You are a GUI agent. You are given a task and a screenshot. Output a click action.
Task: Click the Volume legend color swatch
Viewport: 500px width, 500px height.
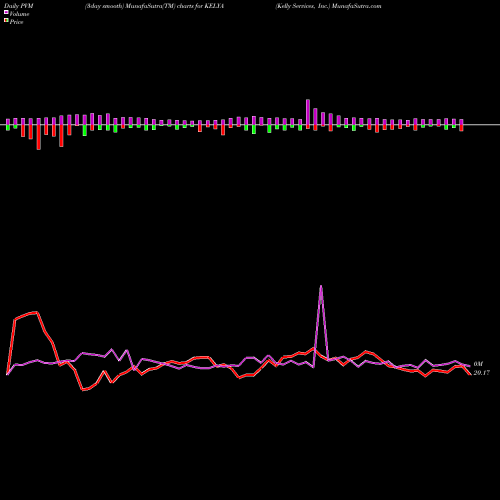[x=6, y=12]
